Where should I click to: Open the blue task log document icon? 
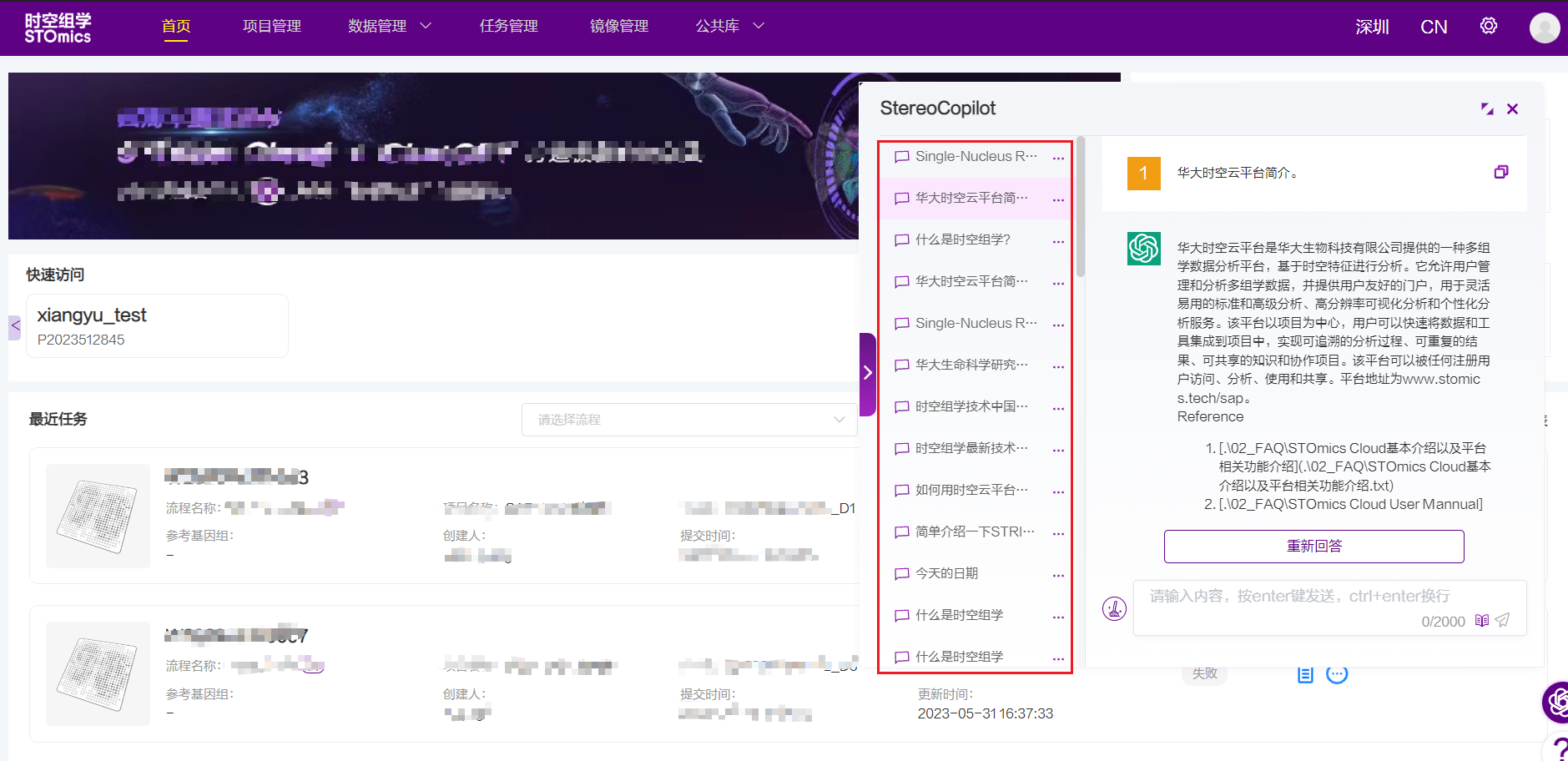pyautogui.click(x=1305, y=674)
